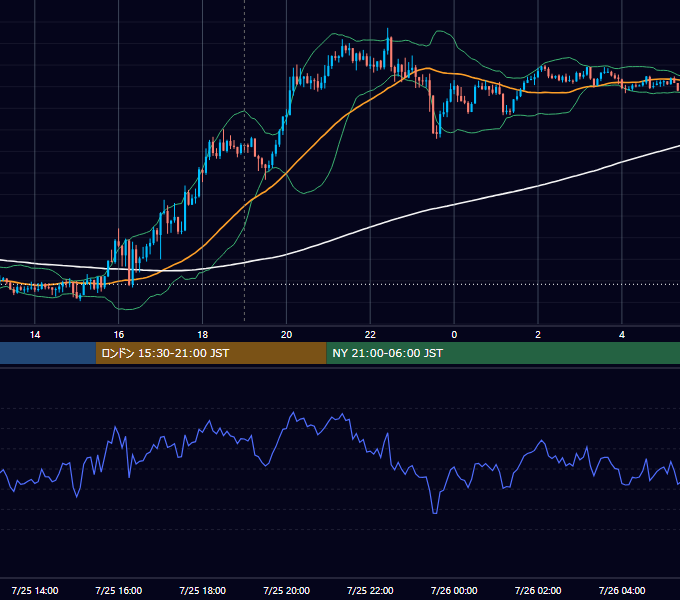Click the 7/25 14:00 date label
This screenshot has width=680, height=600.
pos(35,590)
